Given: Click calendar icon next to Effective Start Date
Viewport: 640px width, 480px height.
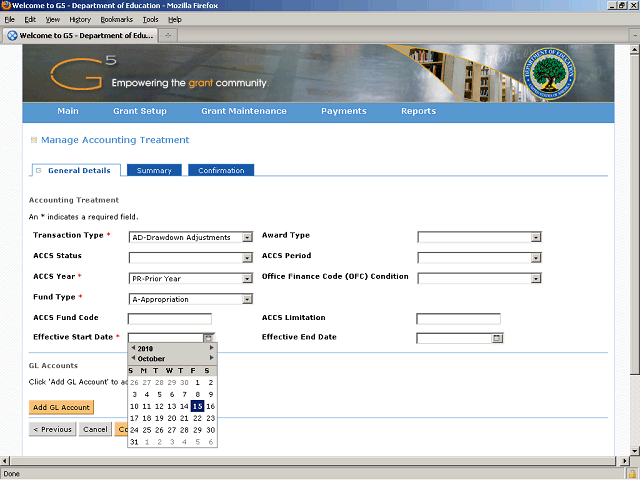Looking at the screenshot, I should point(208,338).
